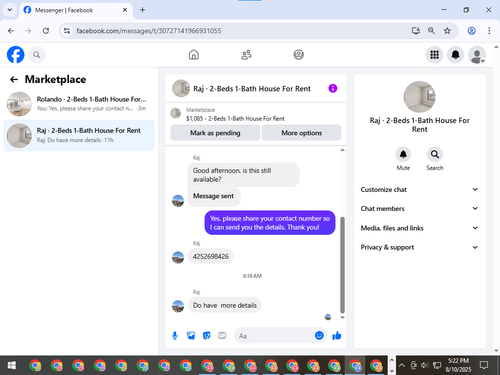Click the chat message scrollbar thumb
500x375 pixels.
click(x=342, y=265)
